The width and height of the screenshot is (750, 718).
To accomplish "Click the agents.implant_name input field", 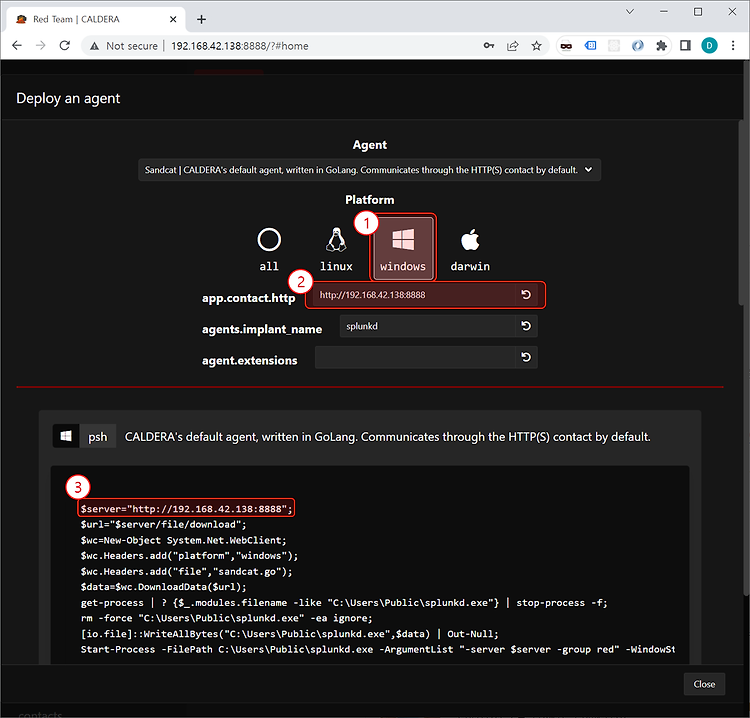I will pyautogui.click(x=427, y=326).
